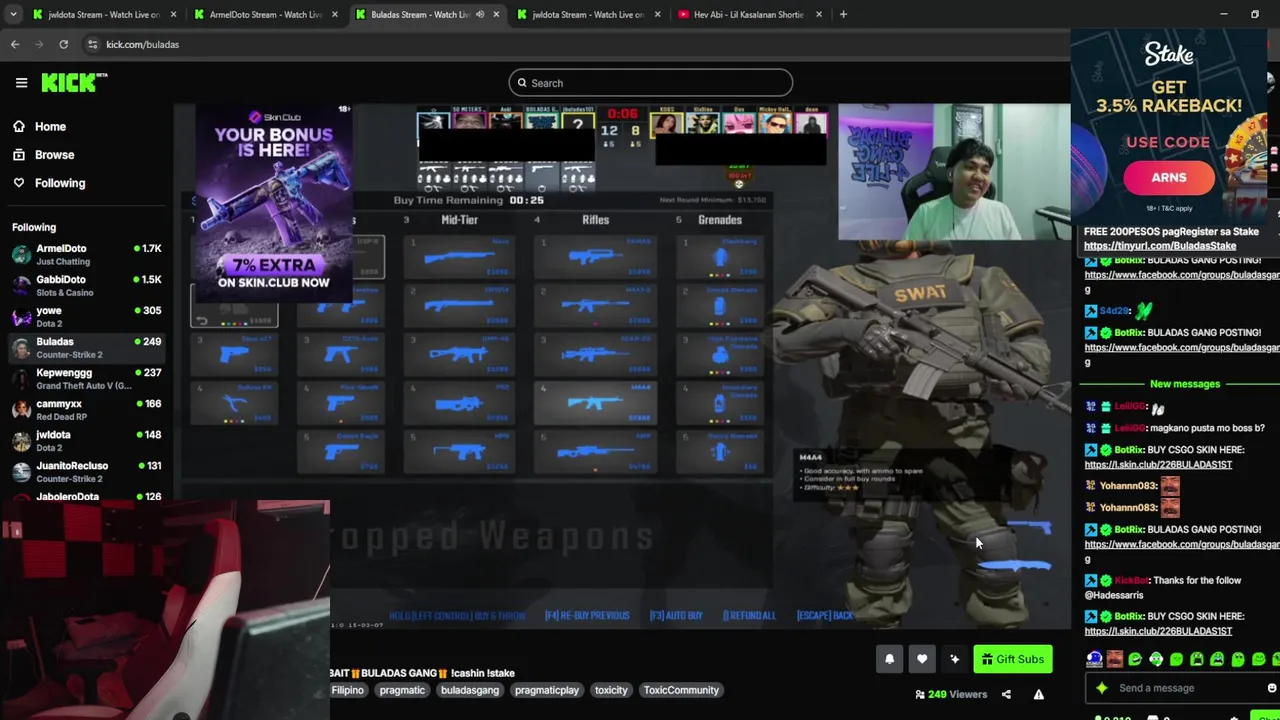Click the New messages divider in chat
This screenshot has width=1280, height=720.
[x=1184, y=384]
